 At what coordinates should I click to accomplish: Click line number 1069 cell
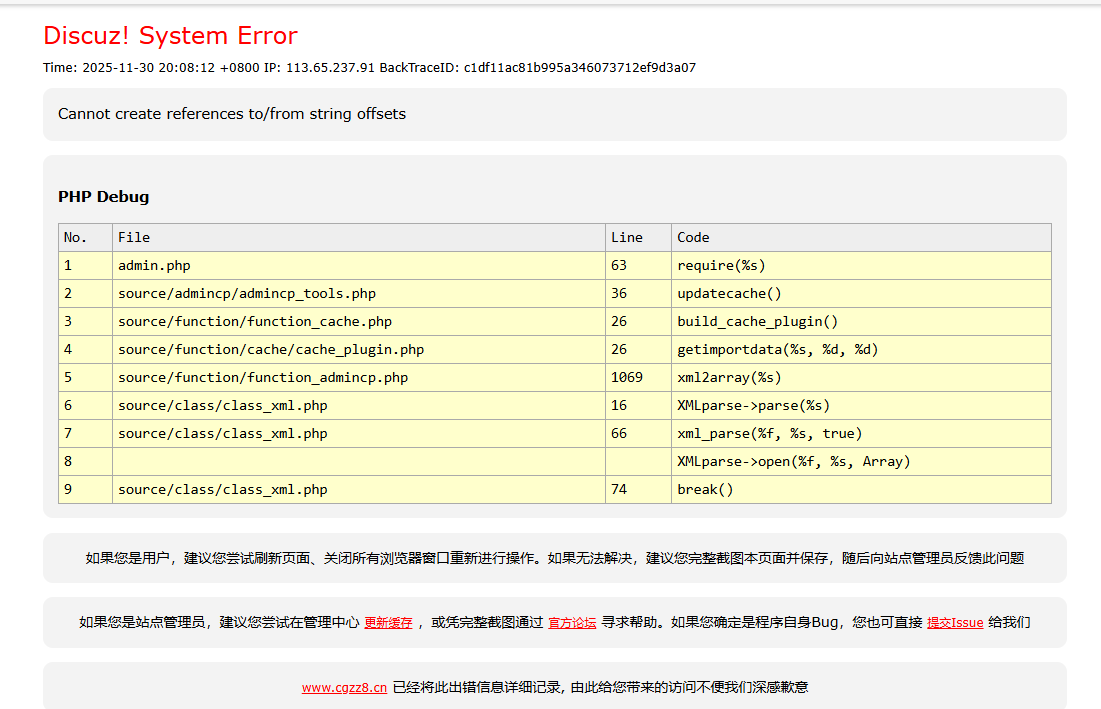coord(627,378)
